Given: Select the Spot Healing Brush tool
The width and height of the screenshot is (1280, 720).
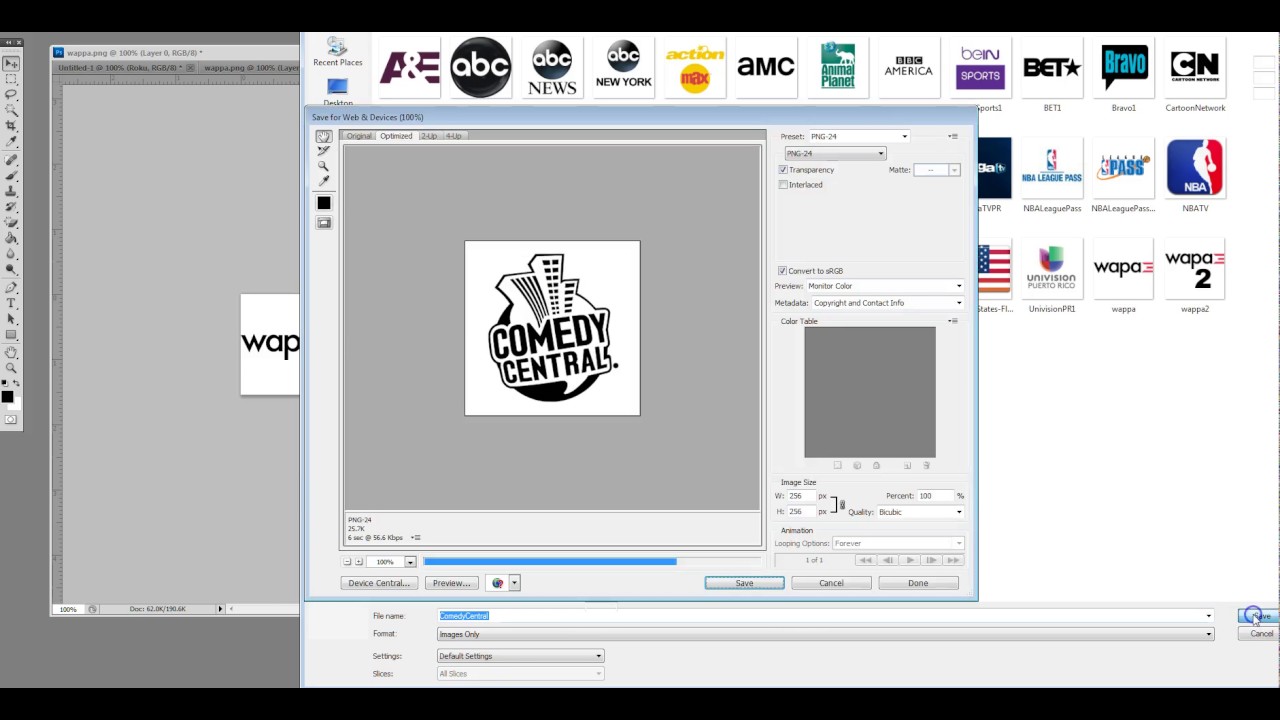Looking at the screenshot, I should pyautogui.click(x=11, y=160).
